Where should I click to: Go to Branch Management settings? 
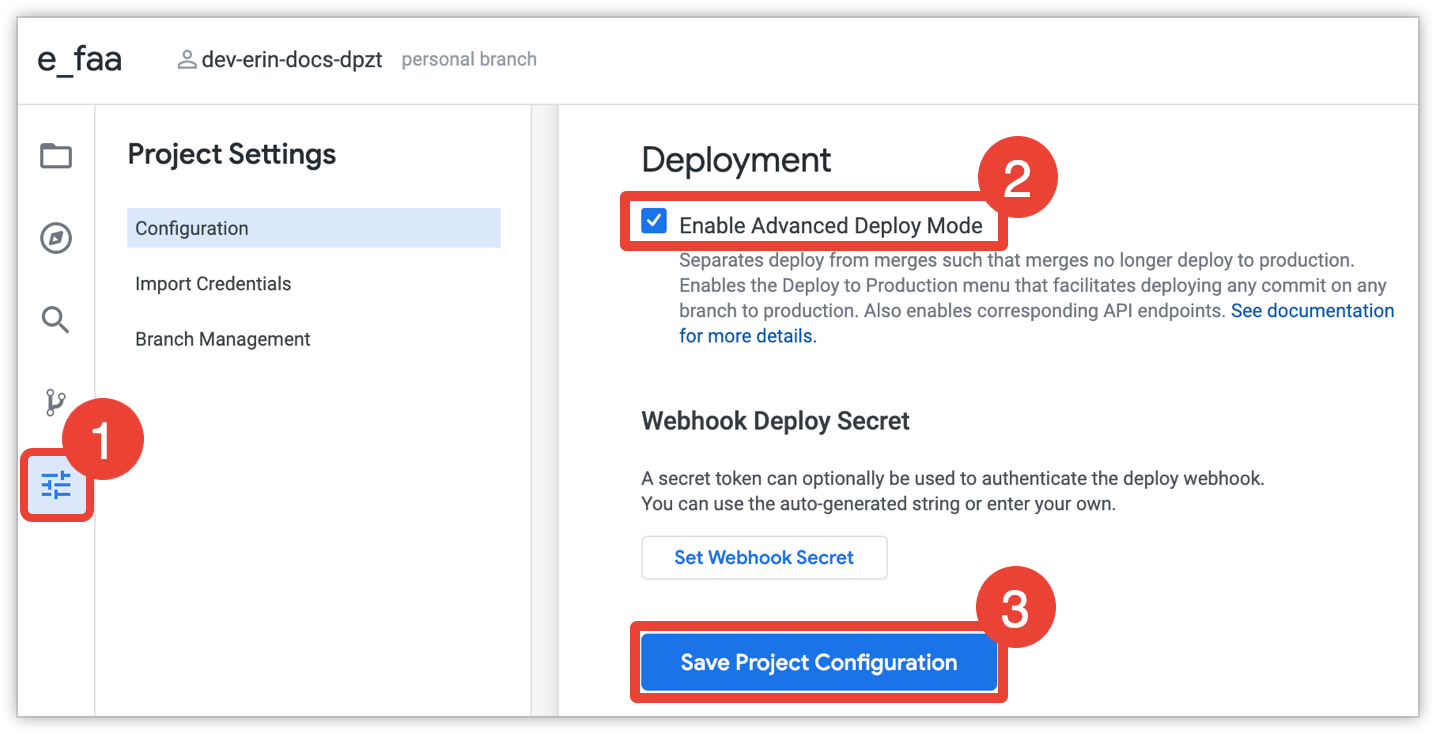(223, 340)
